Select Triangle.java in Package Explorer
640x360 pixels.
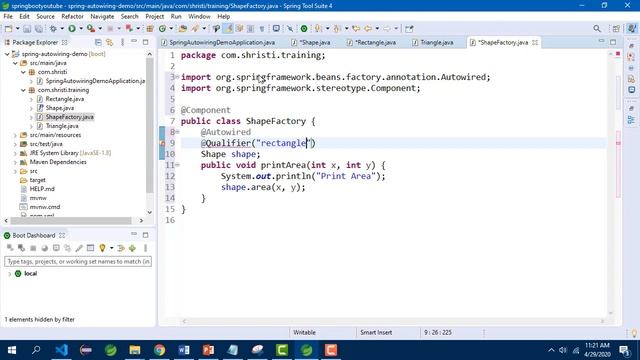[62, 126]
